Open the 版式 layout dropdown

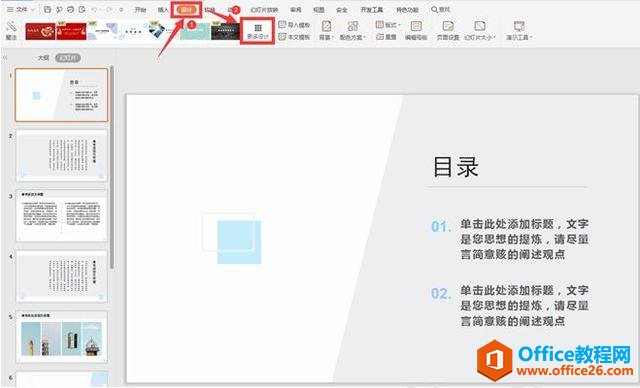coord(388,25)
